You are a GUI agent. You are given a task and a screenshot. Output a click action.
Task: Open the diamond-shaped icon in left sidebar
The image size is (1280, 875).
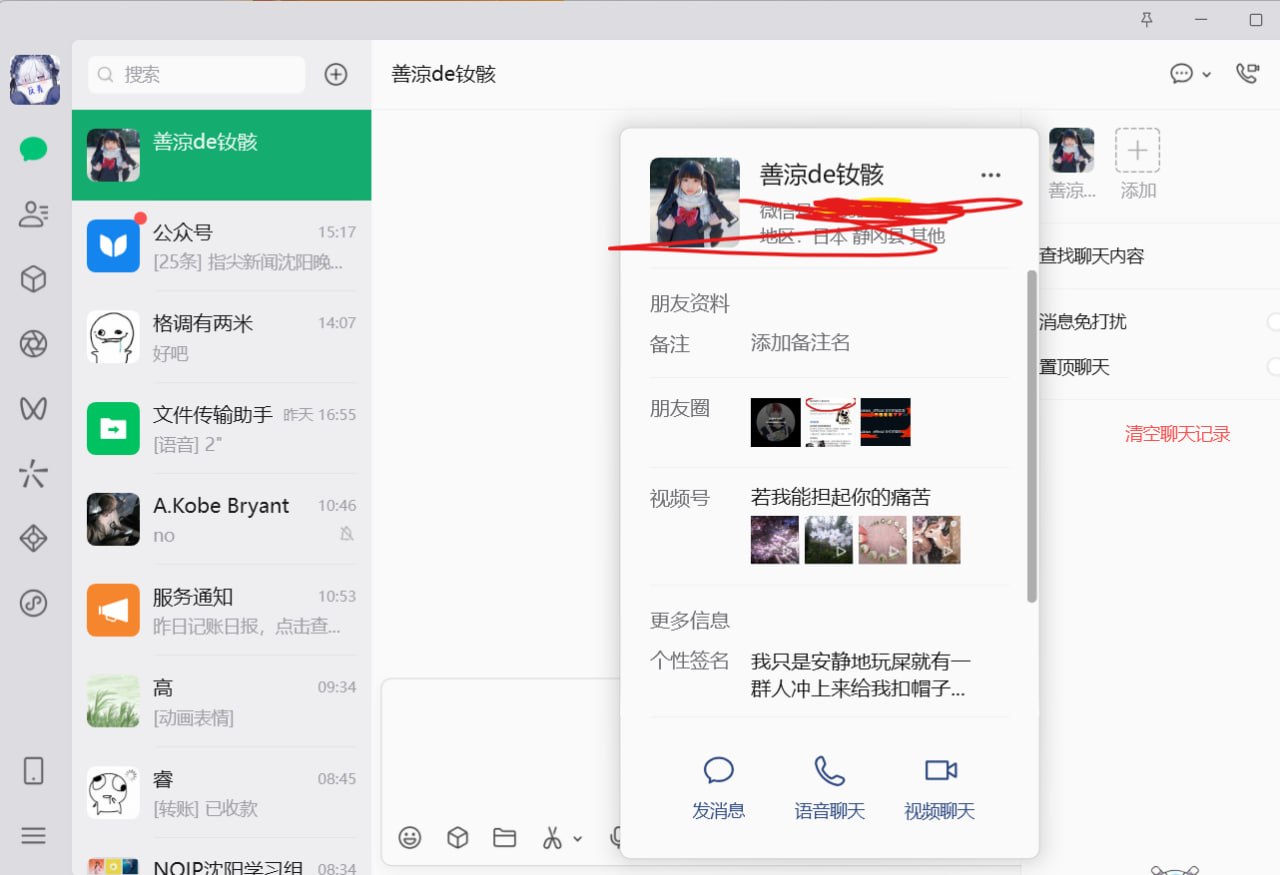34,538
